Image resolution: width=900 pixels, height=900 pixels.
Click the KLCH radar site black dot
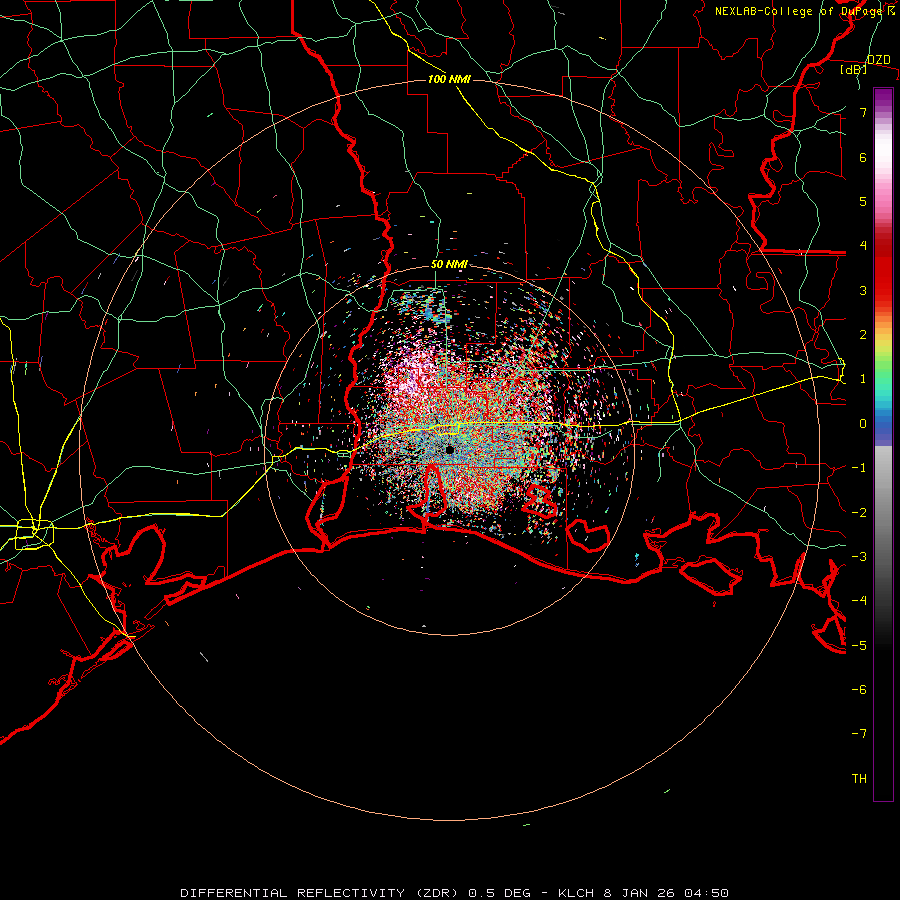(450, 450)
